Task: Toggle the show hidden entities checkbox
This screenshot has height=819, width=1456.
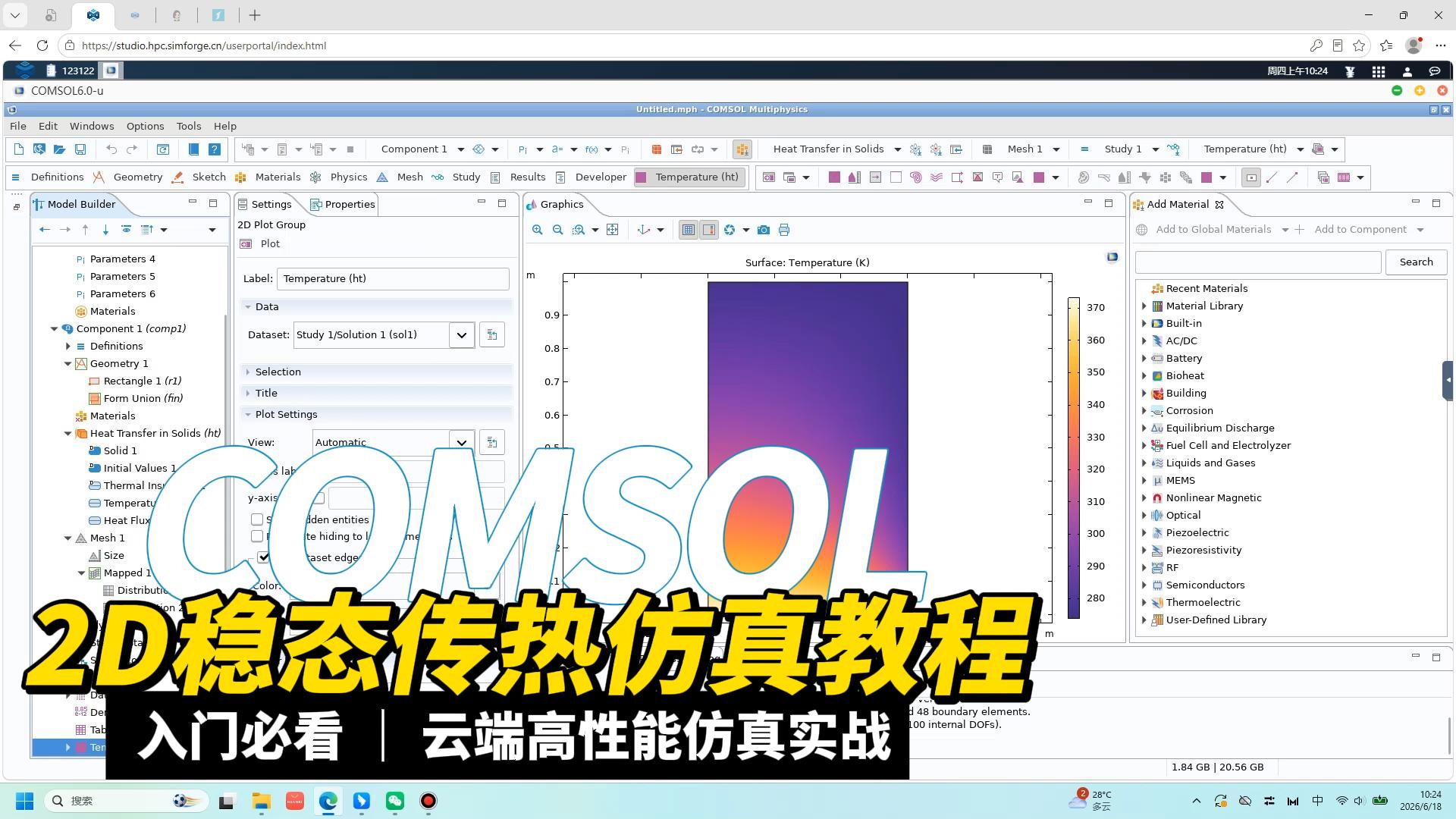Action: (257, 519)
